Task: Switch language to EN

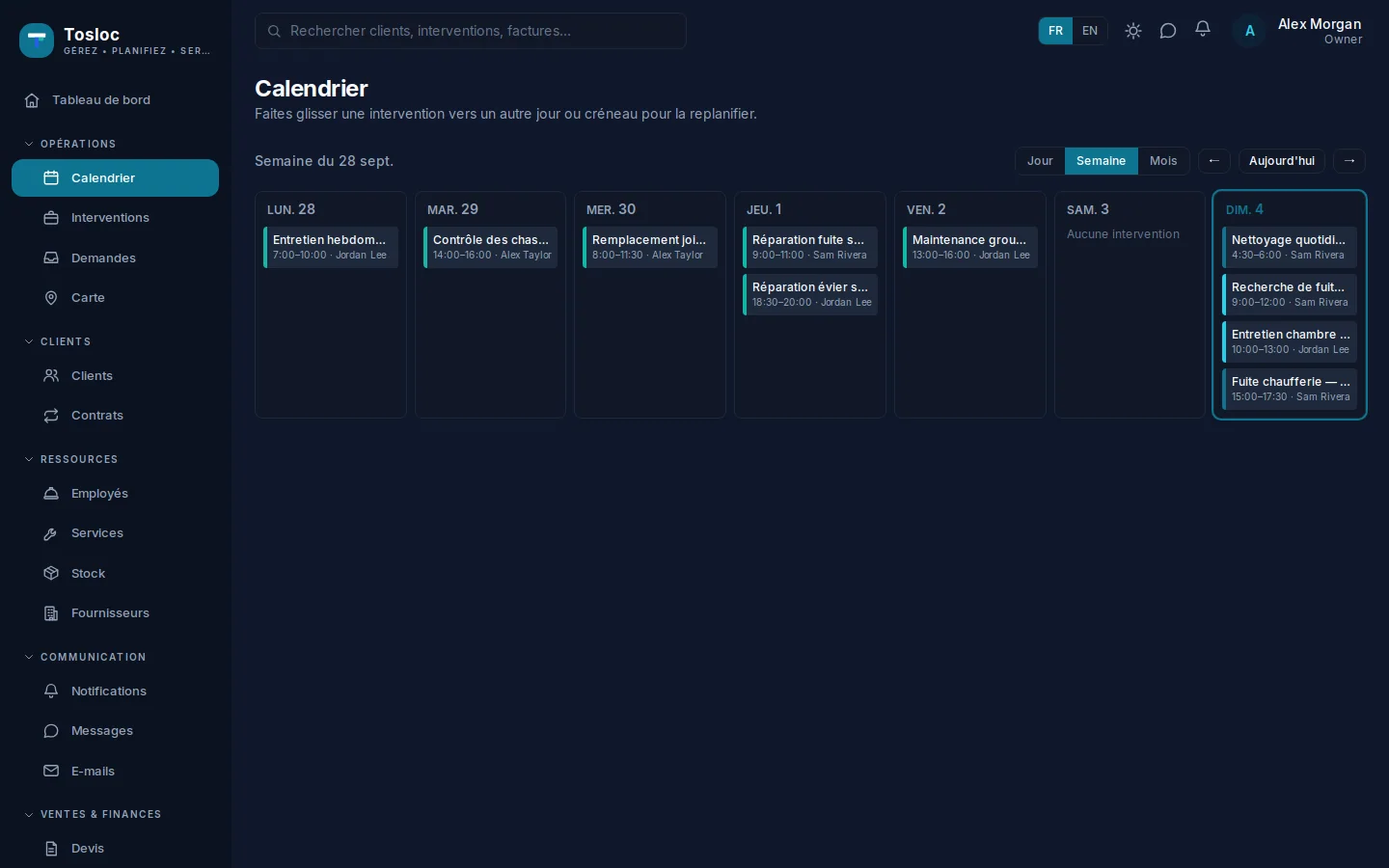Action: pos(1090,31)
